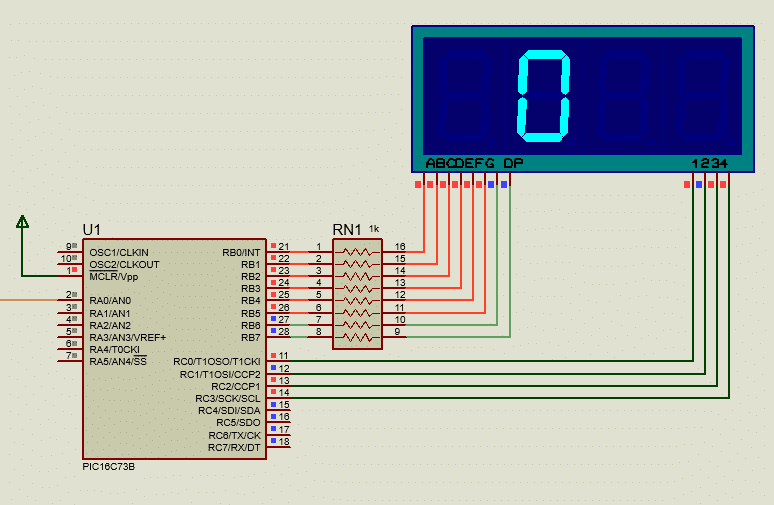This screenshot has height=505, width=774.
Task: Click the RB4 pin label
Action: [x=250, y=301]
